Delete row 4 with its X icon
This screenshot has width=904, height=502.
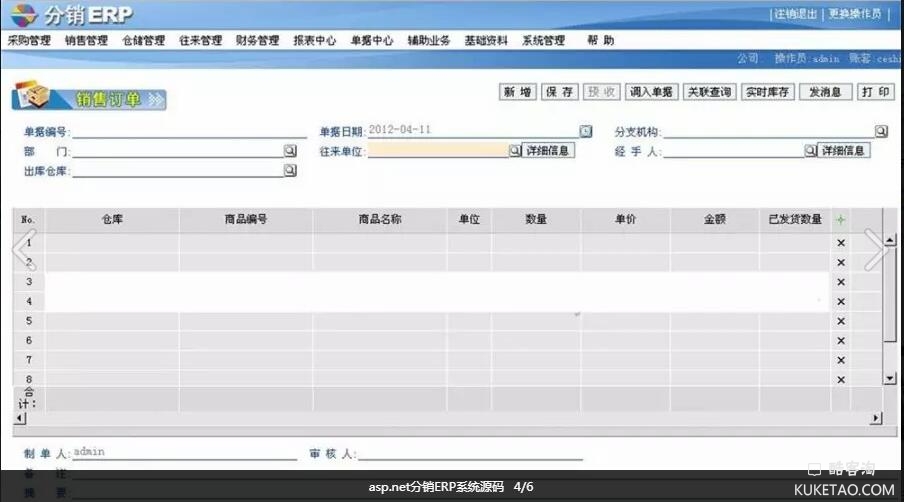point(841,302)
